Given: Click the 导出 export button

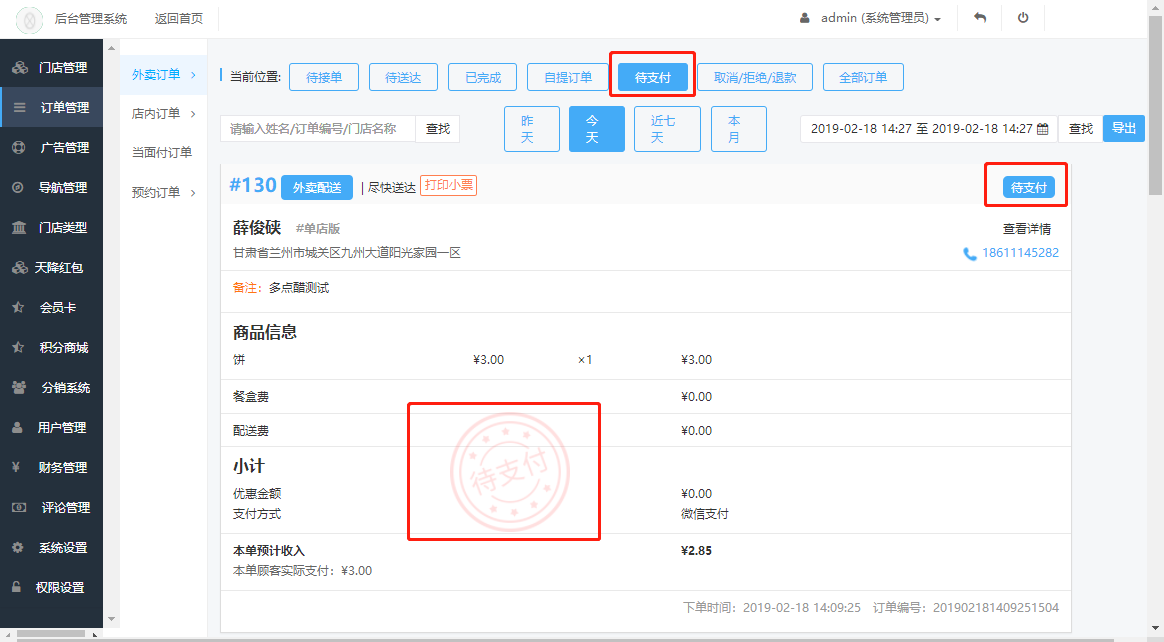Looking at the screenshot, I should pyautogui.click(x=1124, y=128).
